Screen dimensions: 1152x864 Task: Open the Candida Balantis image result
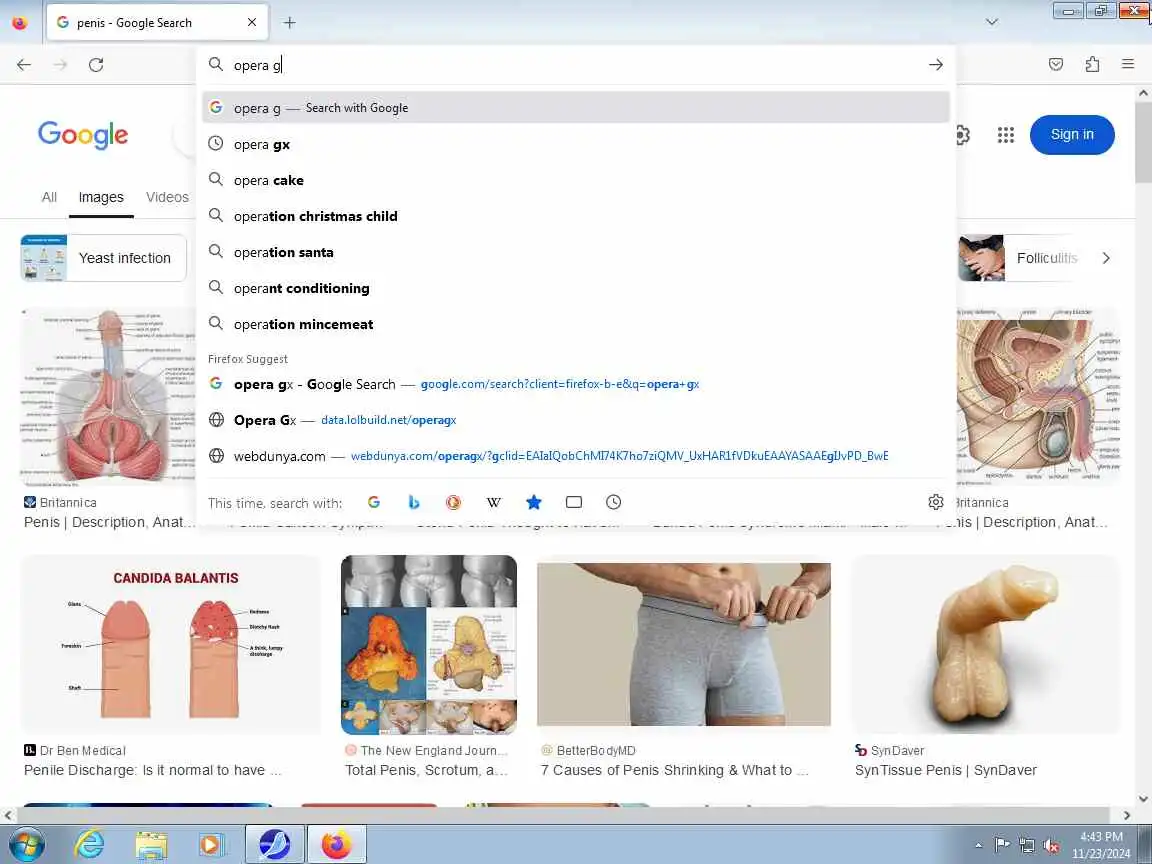[x=171, y=644]
